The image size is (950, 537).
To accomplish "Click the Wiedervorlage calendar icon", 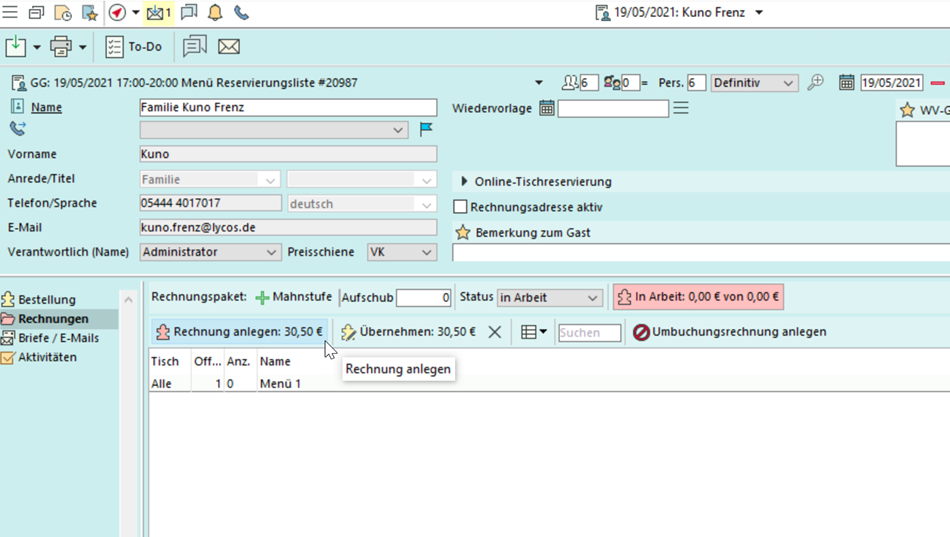I will coord(547,108).
